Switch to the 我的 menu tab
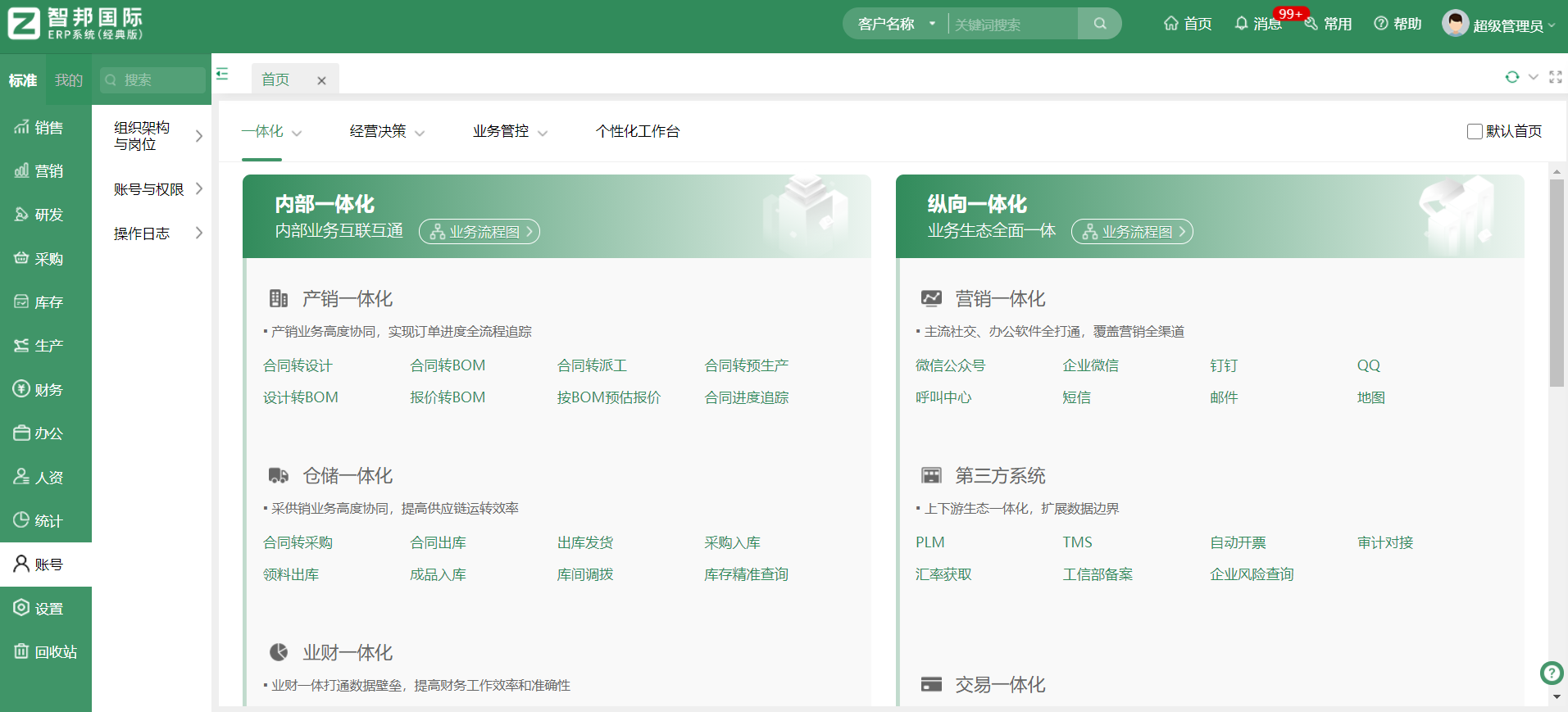1568x712 pixels. pyautogui.click(x=69, y=80)
